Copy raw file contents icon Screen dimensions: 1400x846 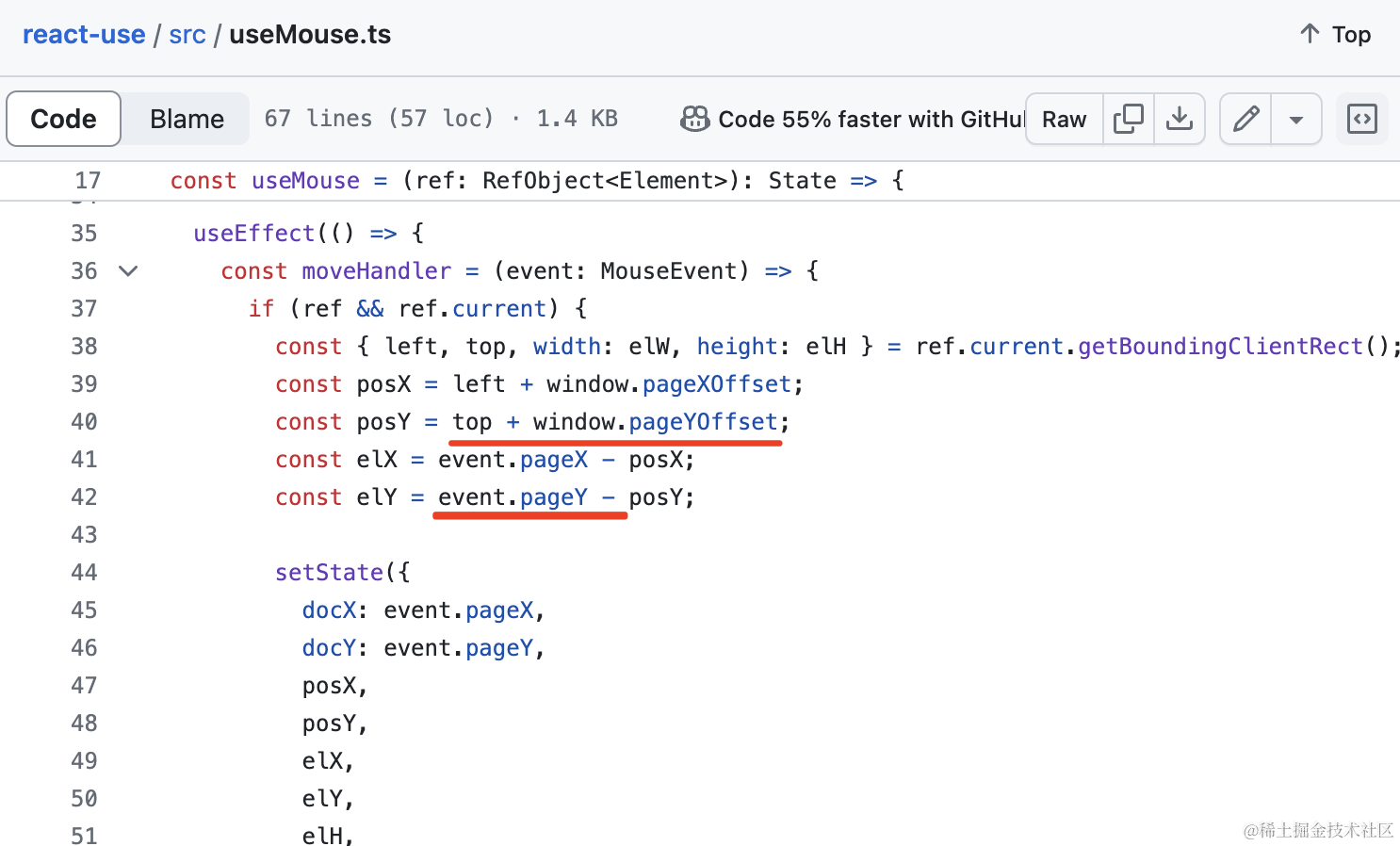point(1128,119)
